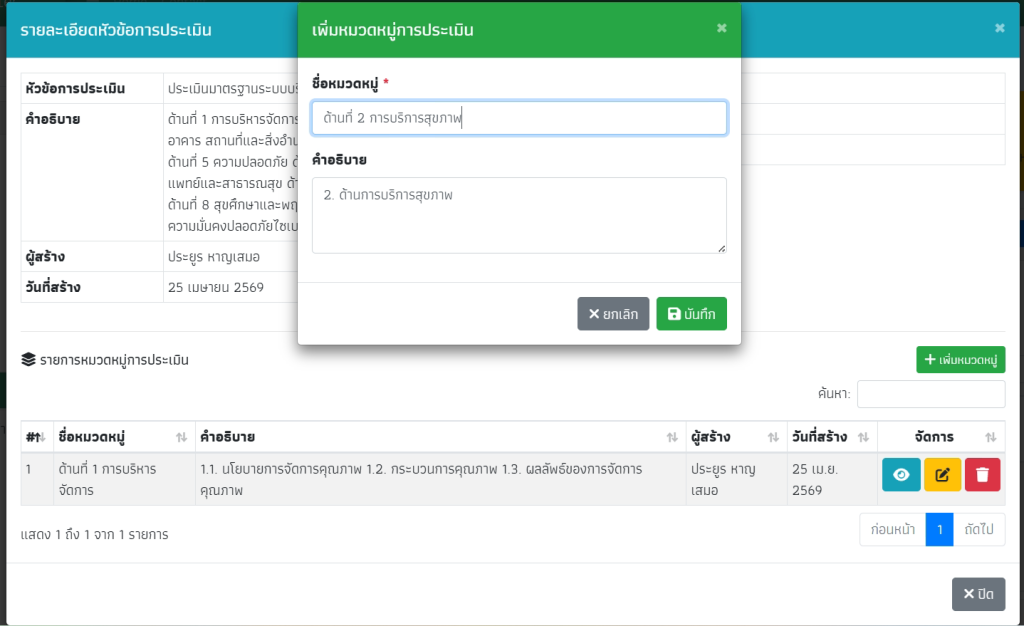Go to ก่อนหน้า previous page
The height and width of the screenshot is (626, 1024).
(893, 530)
